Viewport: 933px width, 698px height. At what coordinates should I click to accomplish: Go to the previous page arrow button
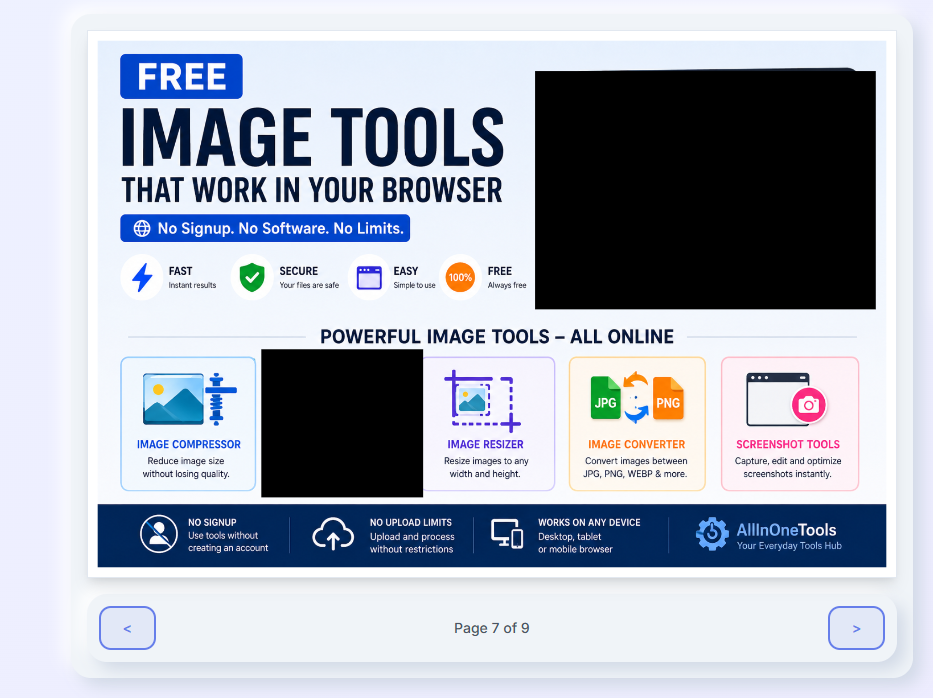point(127,628)
